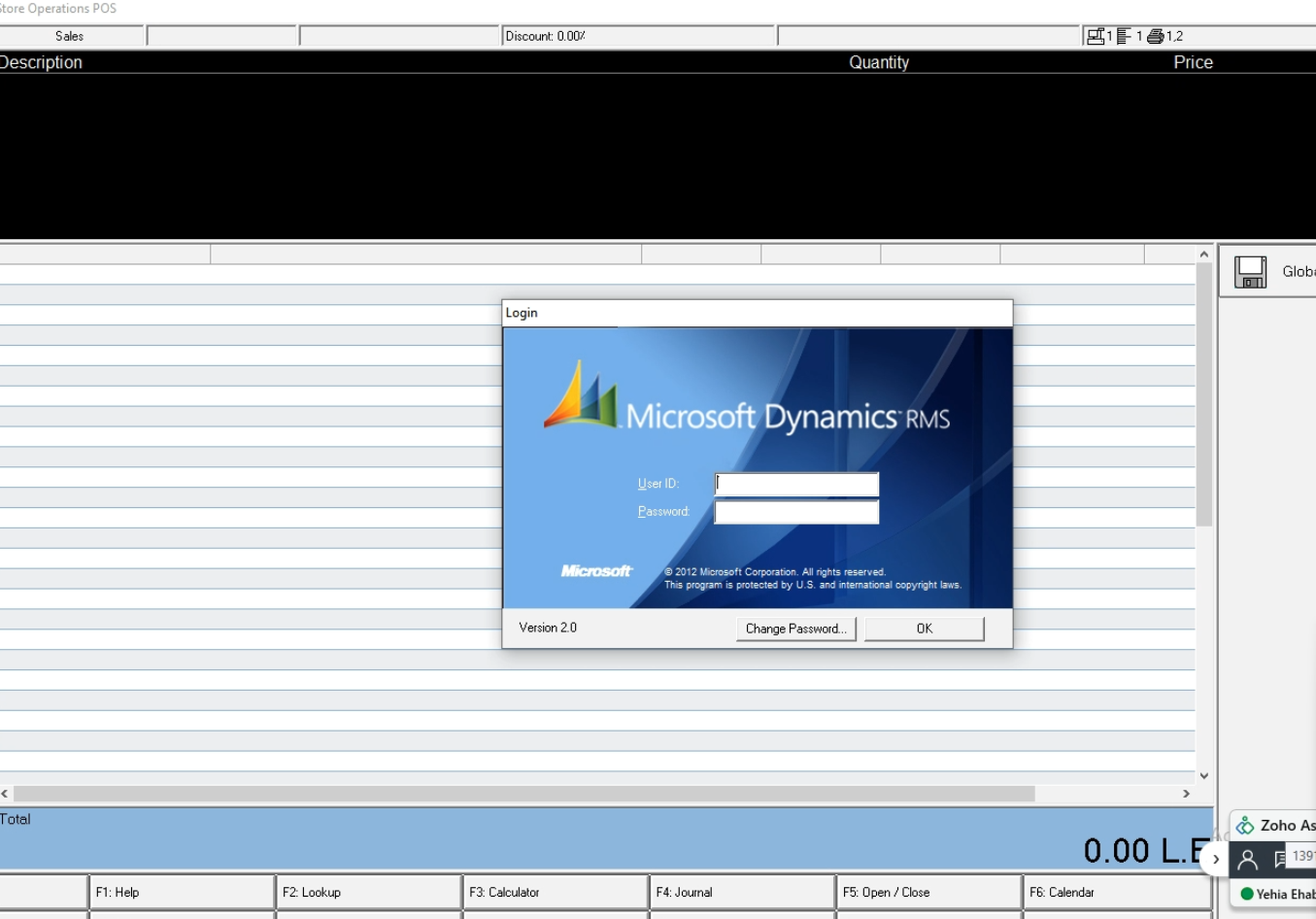Screen dimensions: 1316x919
Task: Click the Password label
Action: [663, 512]
